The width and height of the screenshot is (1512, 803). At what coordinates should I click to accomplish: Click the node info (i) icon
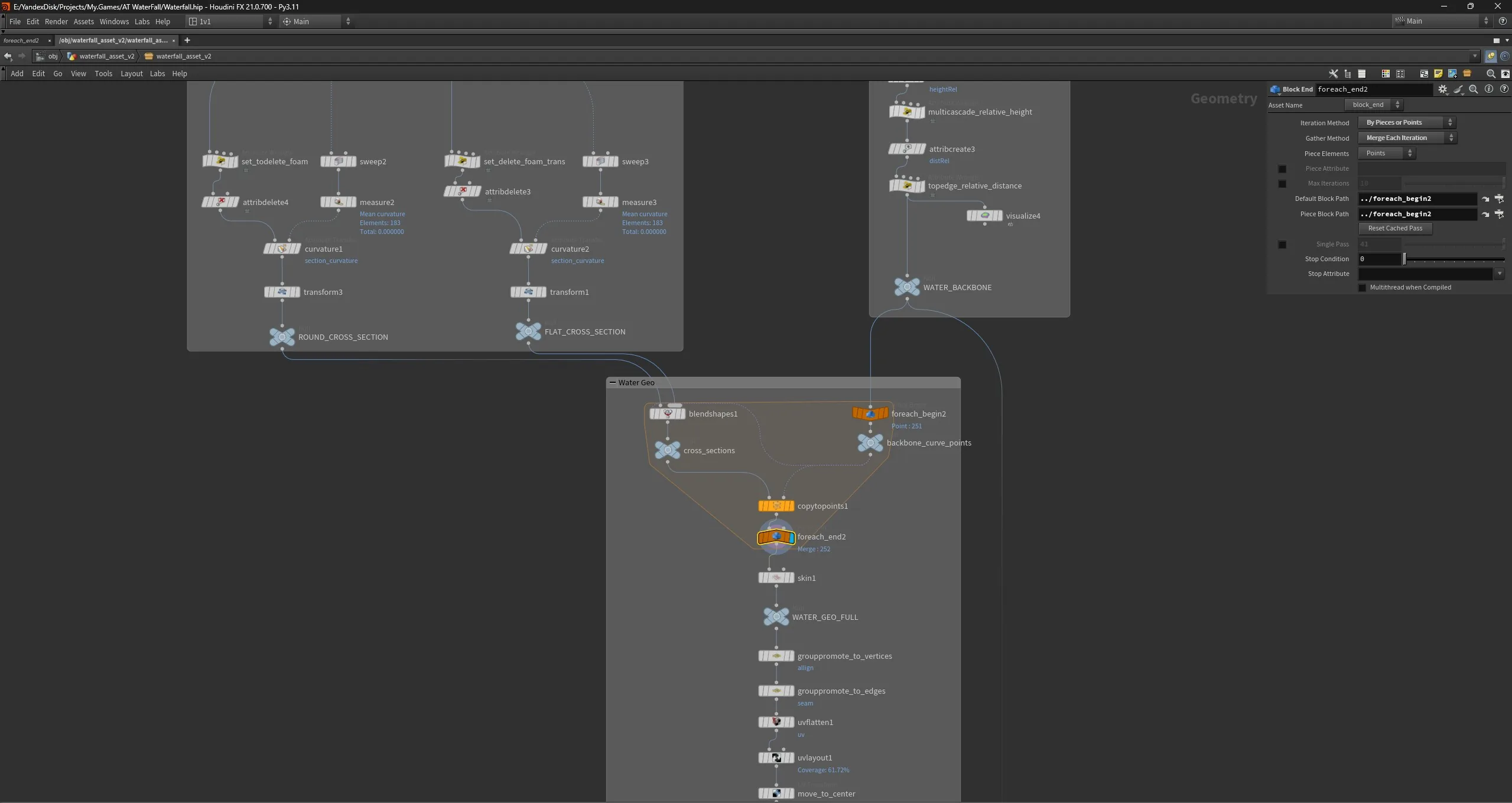coord(1489,89)
